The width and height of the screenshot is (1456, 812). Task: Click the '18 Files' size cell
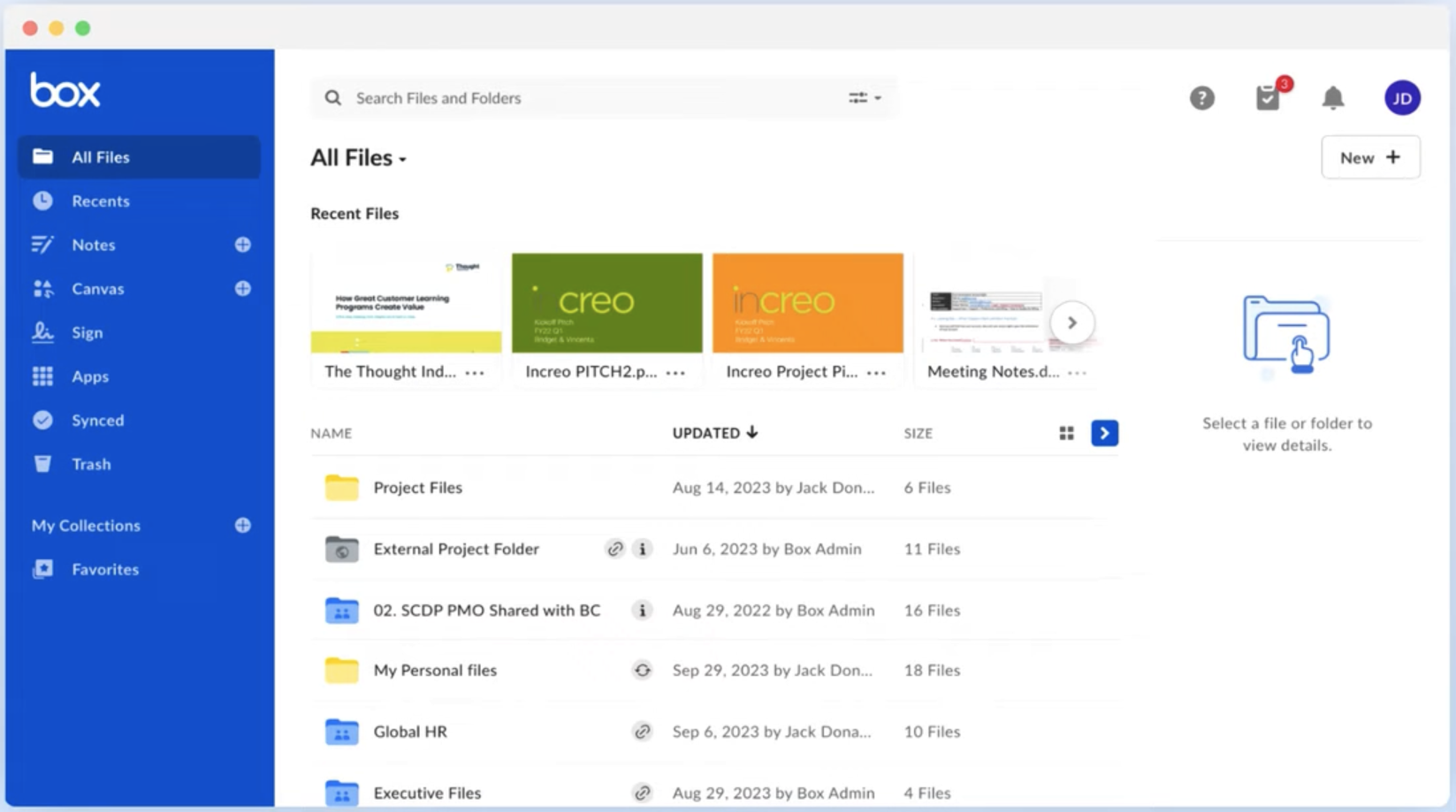(932, 670)
